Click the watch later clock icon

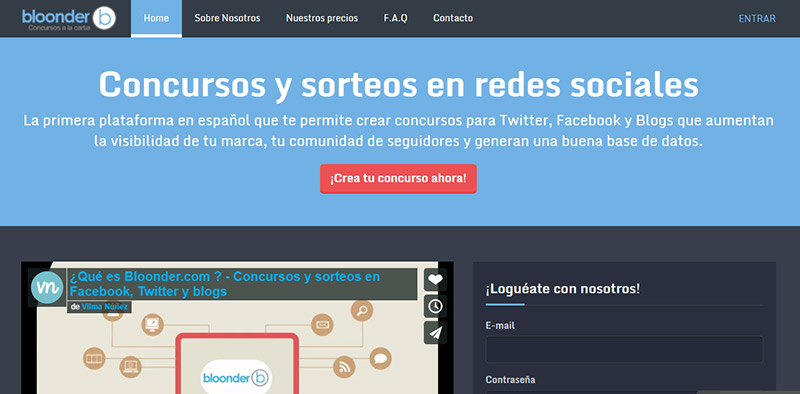click(x=435, y=306)
